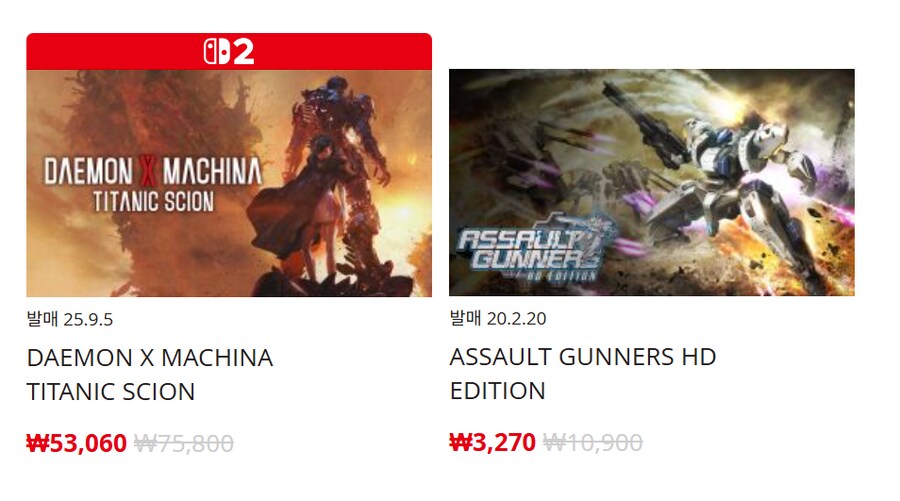
Task: Click the white mech in Assault Gunners art
Action: (x=740, y=178)
